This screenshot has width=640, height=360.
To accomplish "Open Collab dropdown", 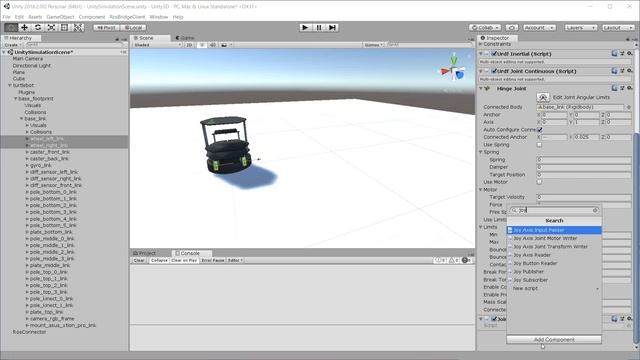I will (485, 27).
